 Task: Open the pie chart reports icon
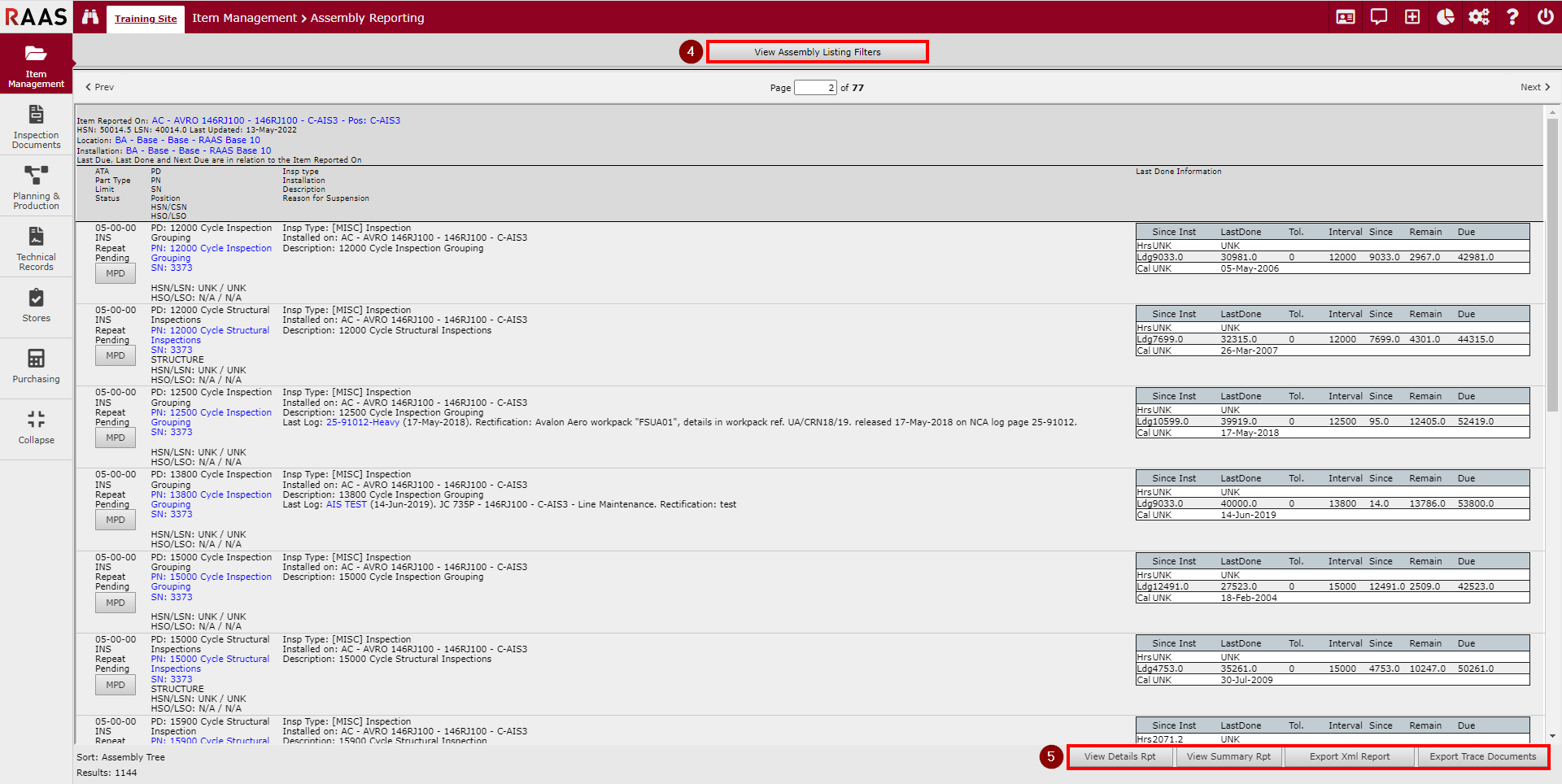click(x=1446, y=17)
